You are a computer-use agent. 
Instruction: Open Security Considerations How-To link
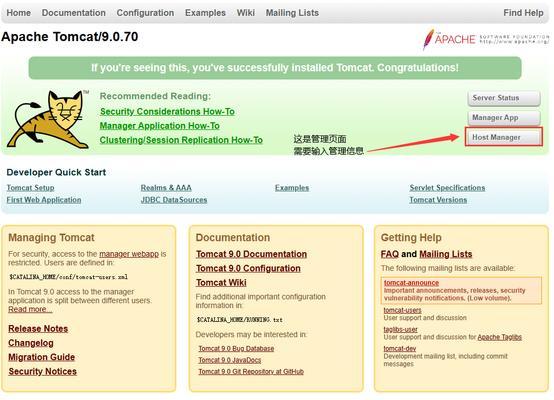167,112
